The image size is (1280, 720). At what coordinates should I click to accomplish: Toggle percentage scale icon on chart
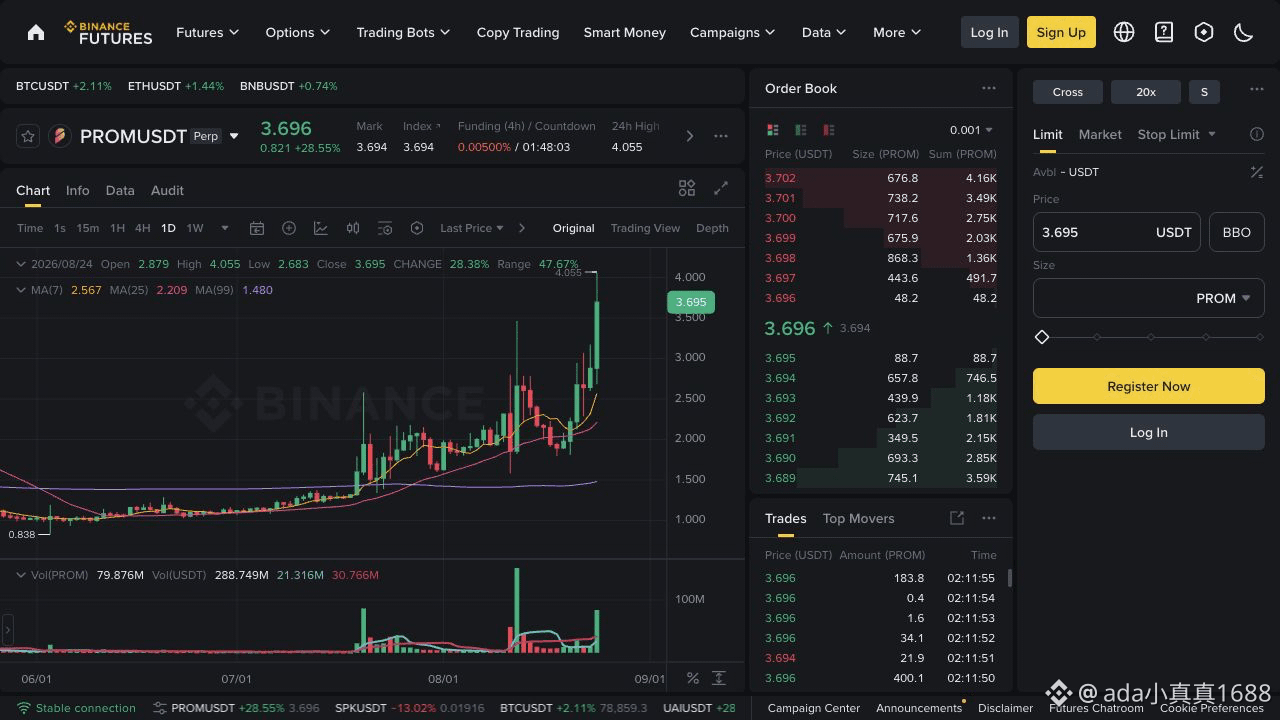(693, 678)
